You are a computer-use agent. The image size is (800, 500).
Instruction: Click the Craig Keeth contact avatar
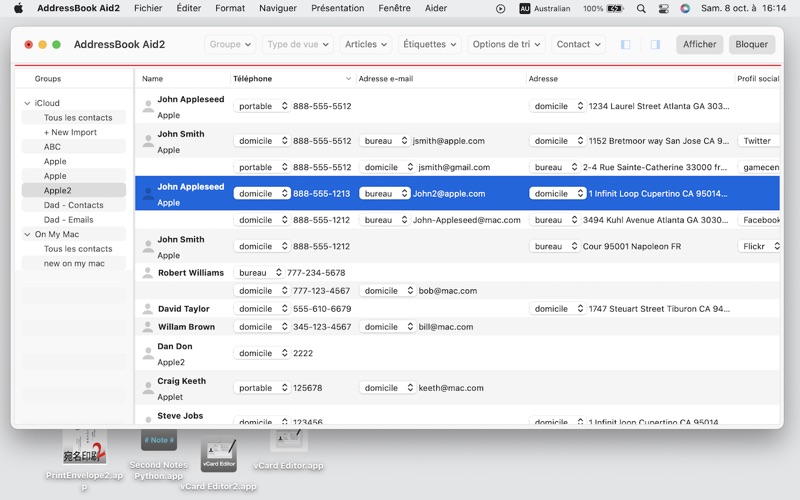[x=148, y=388]
